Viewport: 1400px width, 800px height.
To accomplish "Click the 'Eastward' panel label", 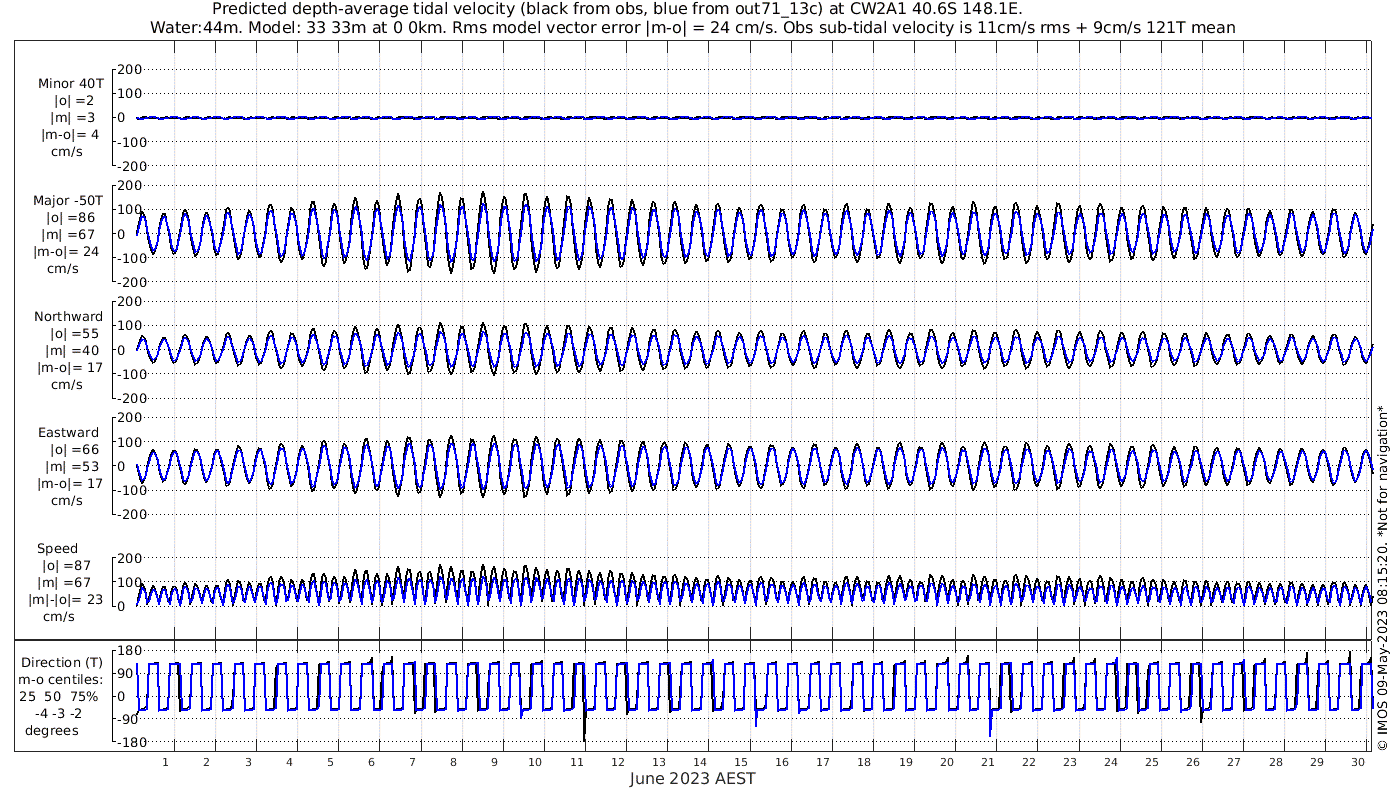I will pos(69,433).
